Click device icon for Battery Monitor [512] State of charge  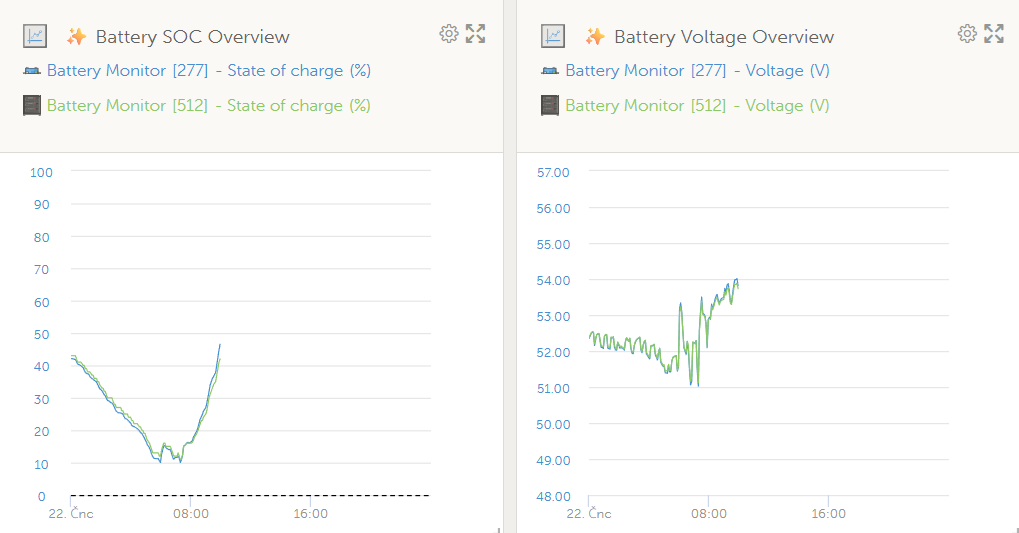point(32,105)
